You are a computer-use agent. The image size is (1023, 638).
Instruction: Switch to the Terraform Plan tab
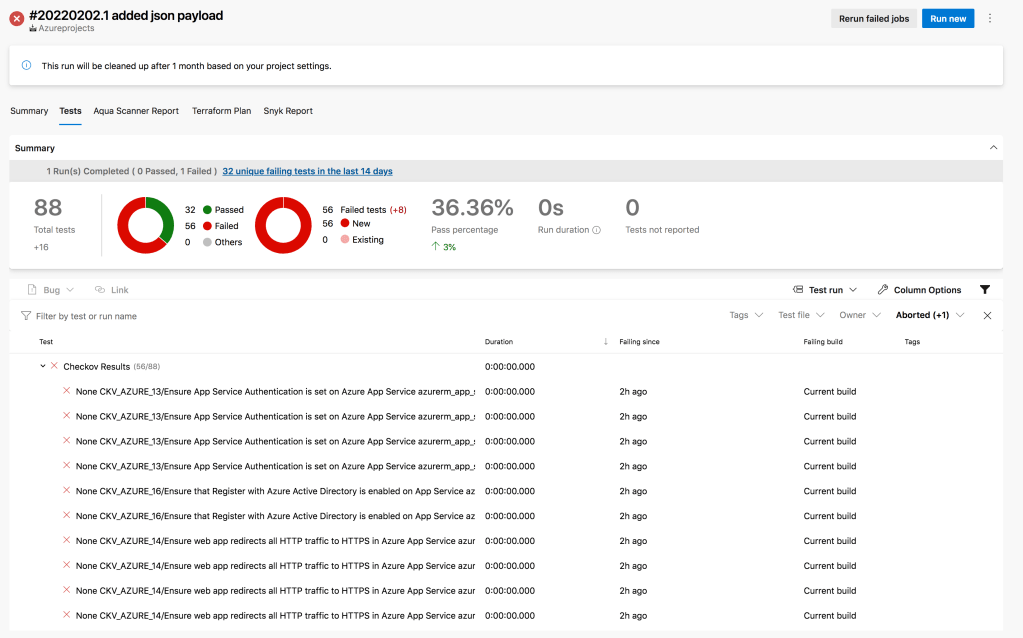221,111
